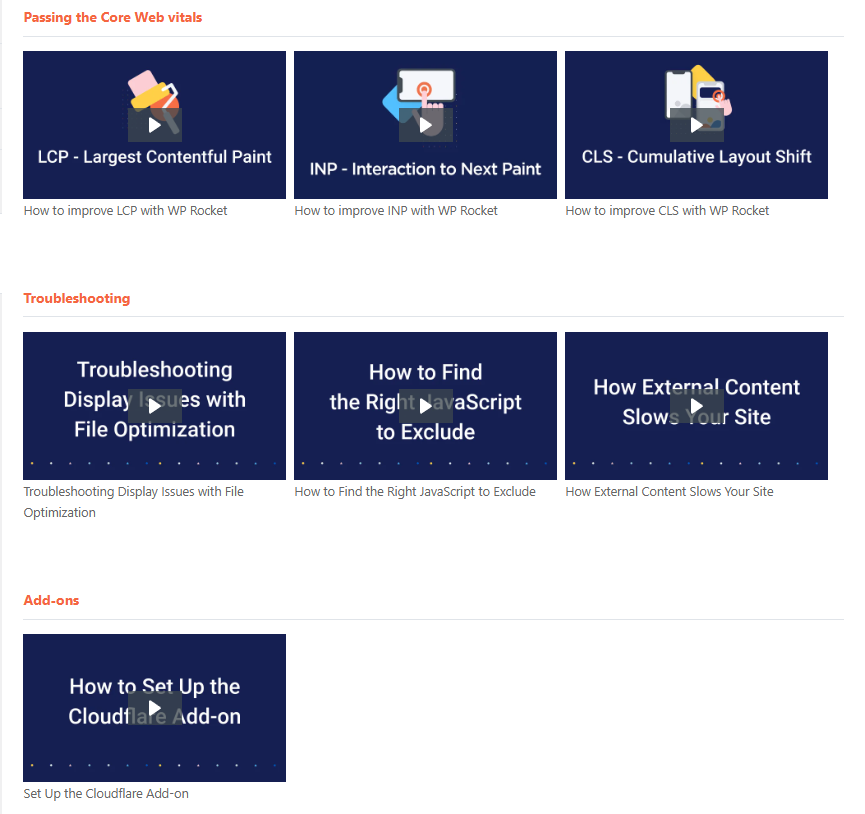Play the CLS - Cumulative Layout Shift video
Image resolution: width=865 pixels, height=814 pixels.
pyautogui.click(x=696, y=125)
